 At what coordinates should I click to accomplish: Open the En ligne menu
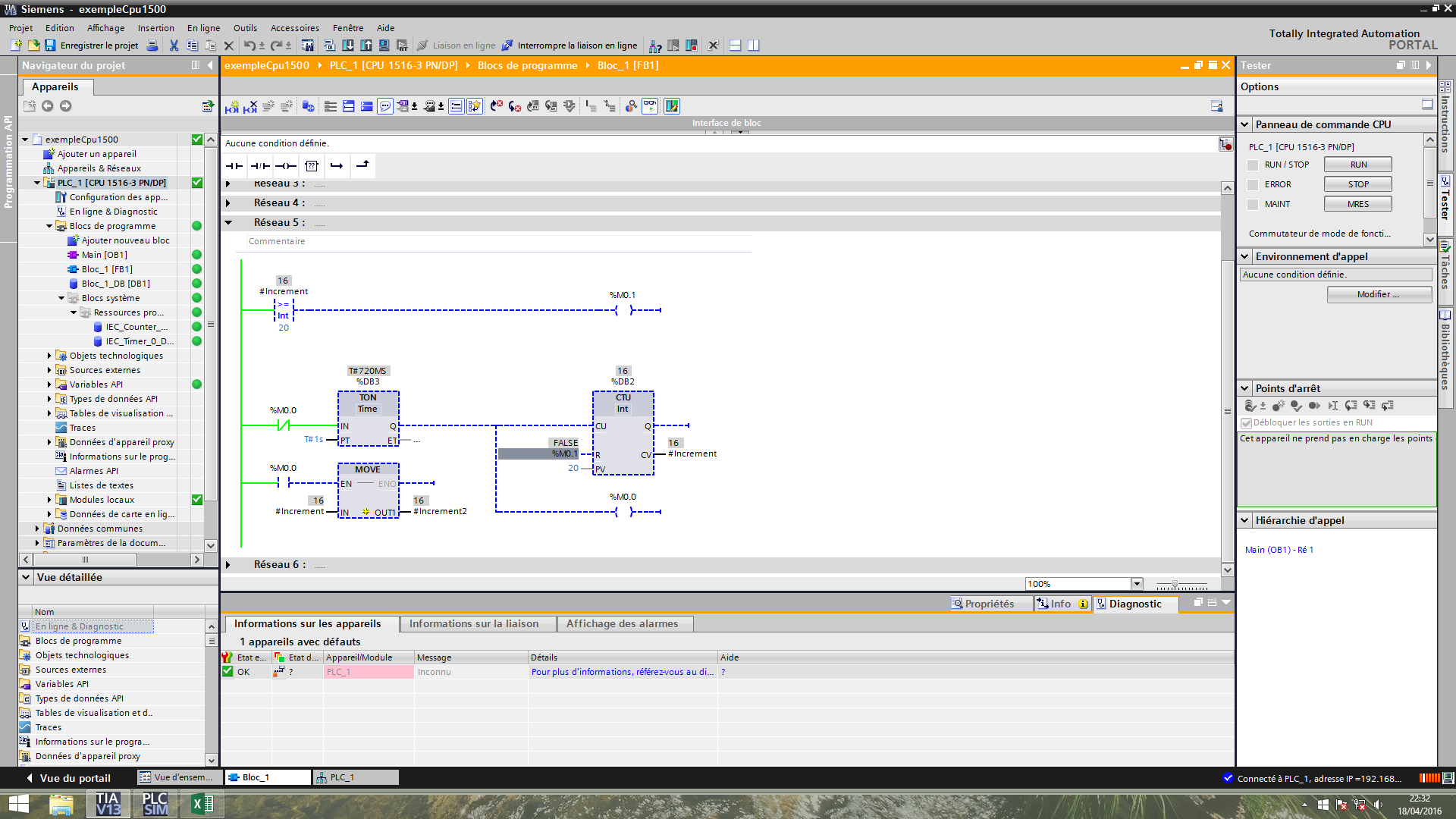tap(203, 28)
